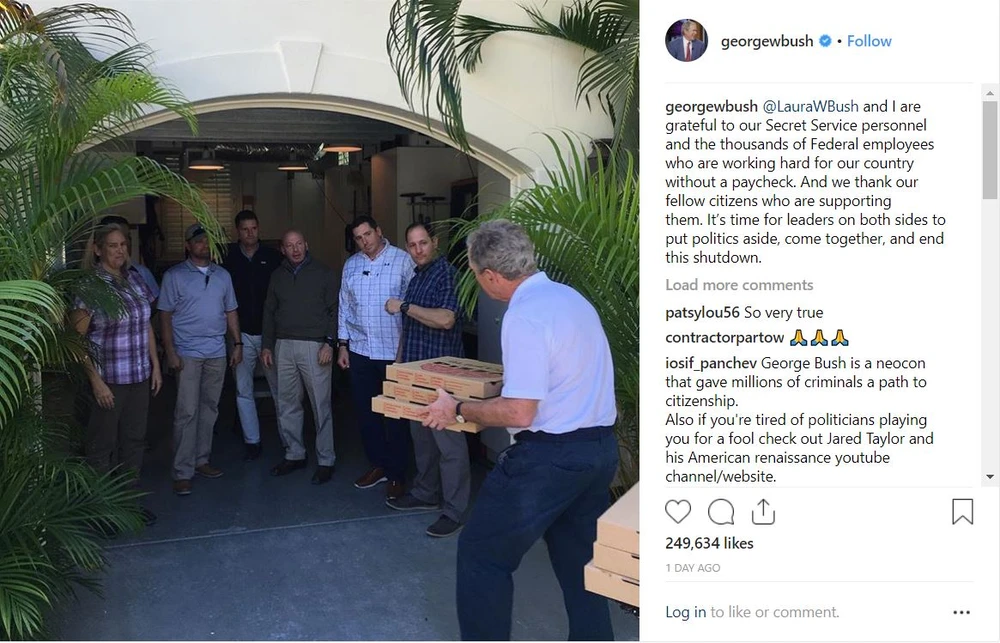Screen dimensions: 1000x643
Task: Open contractorpartow commenter profile
Action: point(724,337)
